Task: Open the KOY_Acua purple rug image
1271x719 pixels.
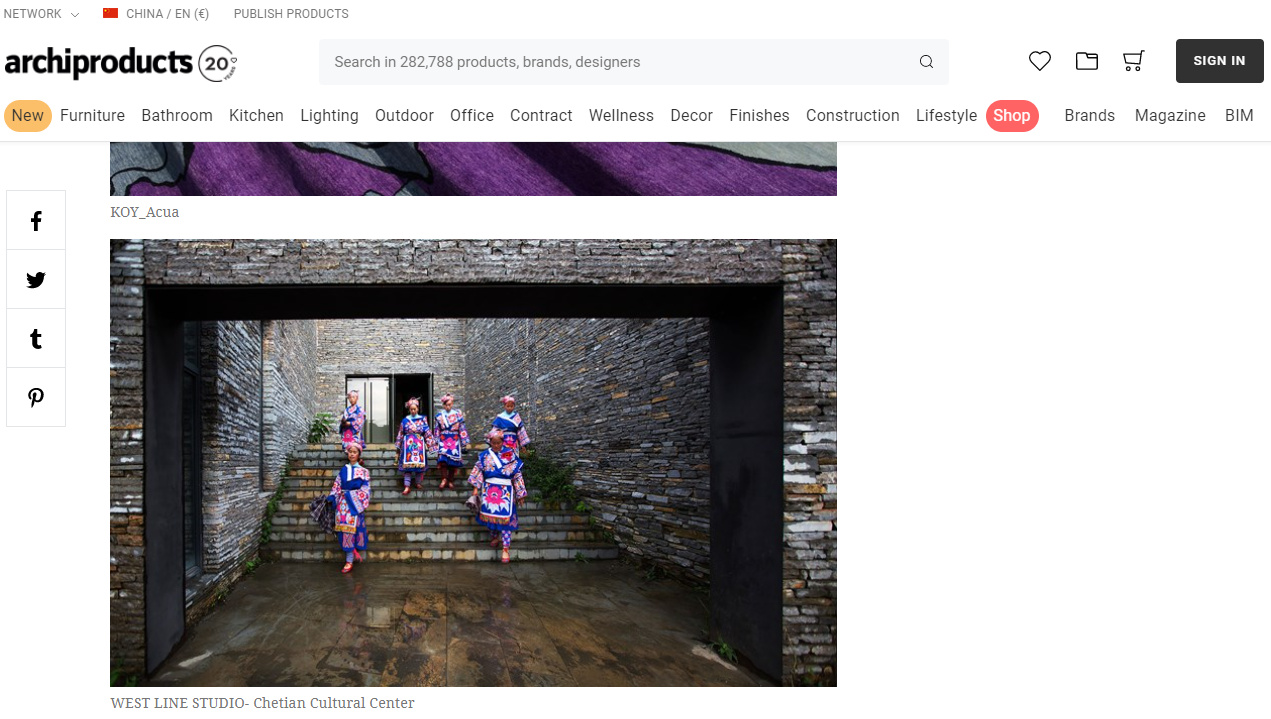Action: click(473, 169)
